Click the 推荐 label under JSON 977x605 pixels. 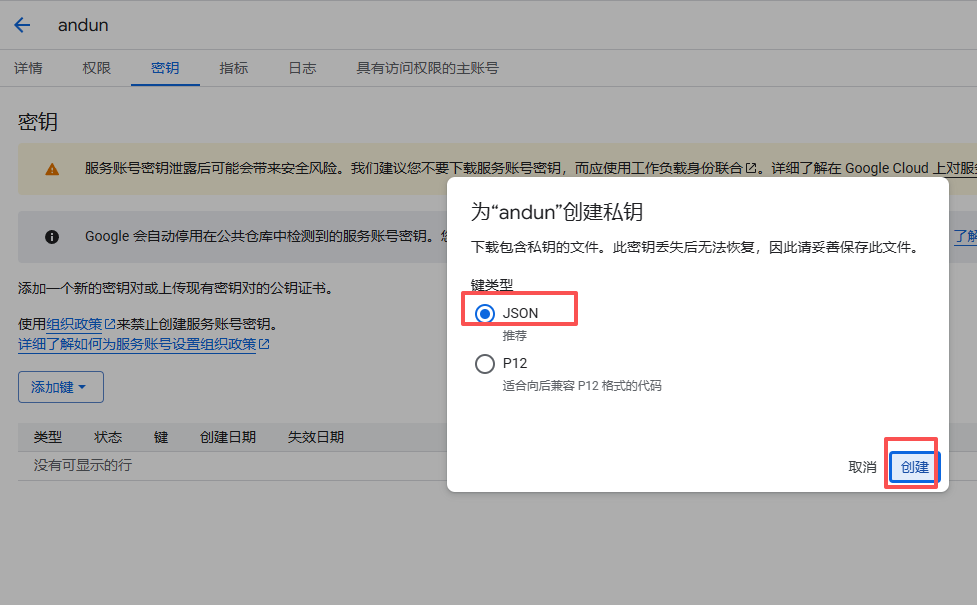(515, 336)
